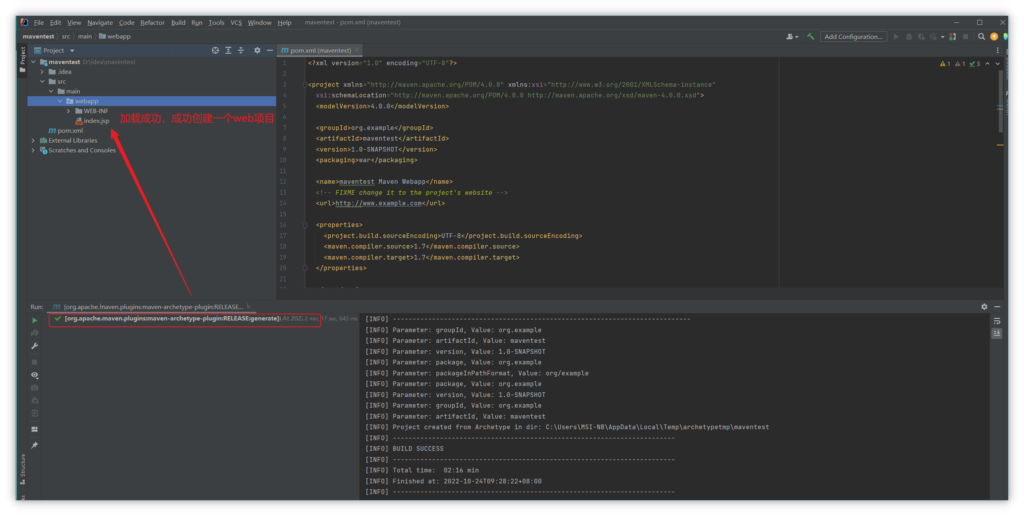Click the wrench settings icon in Run panel
The image size is (1024, 516).
tap(35, 346)
